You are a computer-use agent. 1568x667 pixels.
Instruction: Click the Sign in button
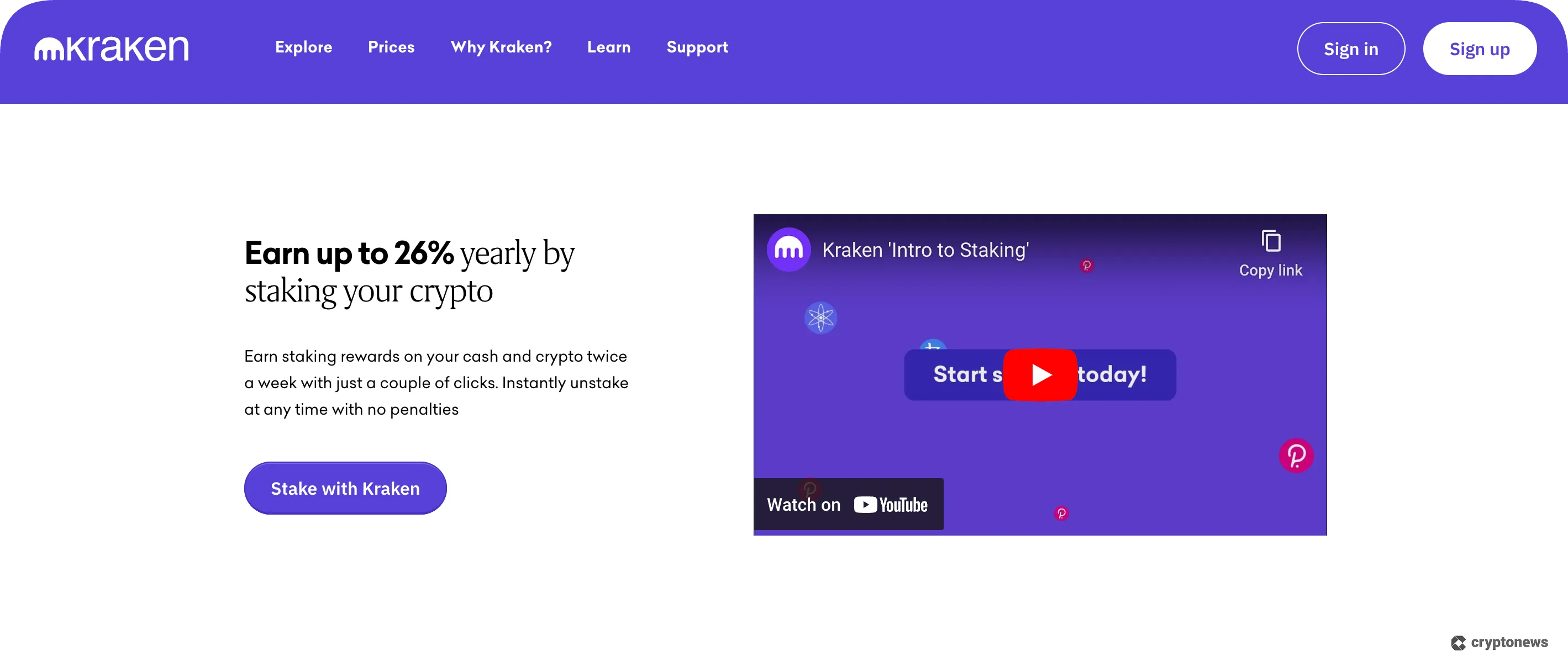[x=1351, y=48]
